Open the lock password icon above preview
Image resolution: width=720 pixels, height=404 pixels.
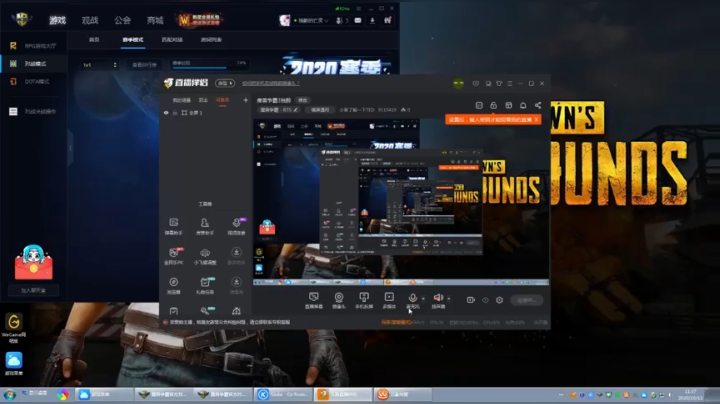point(494,106)
